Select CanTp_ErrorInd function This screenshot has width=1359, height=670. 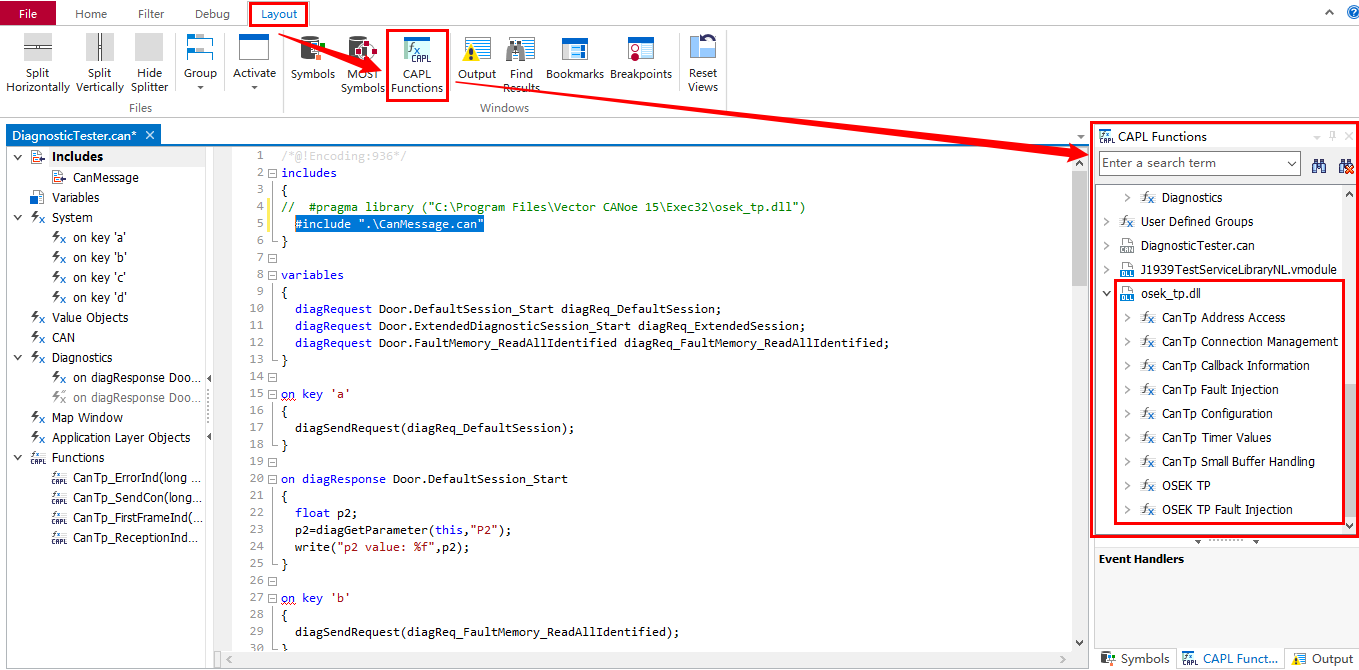[136, 477]
